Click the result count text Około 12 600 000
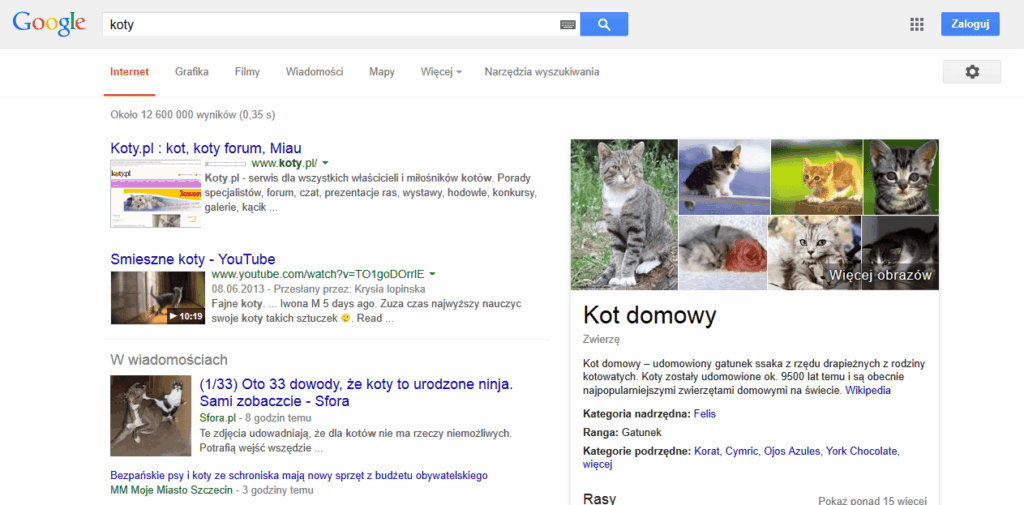This screenshot has width=1024, height=505. [193, 115]
